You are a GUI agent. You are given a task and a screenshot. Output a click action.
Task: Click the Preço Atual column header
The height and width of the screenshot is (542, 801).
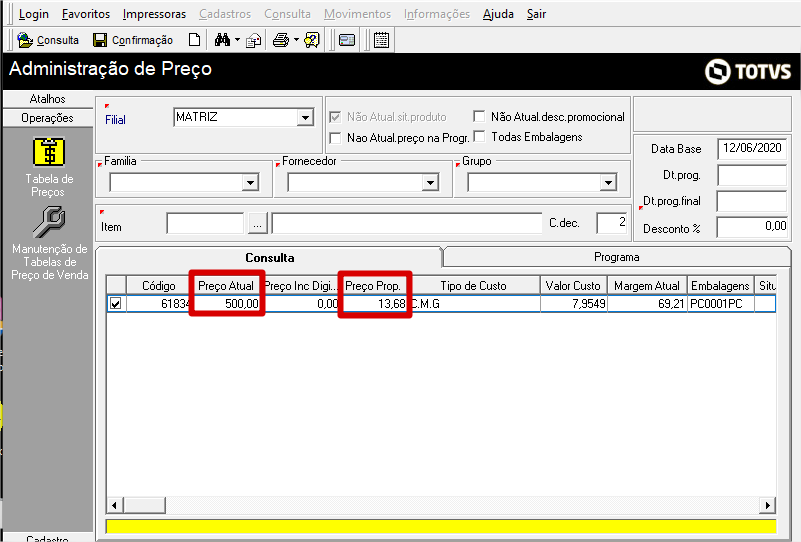click(x=226, y=286)
